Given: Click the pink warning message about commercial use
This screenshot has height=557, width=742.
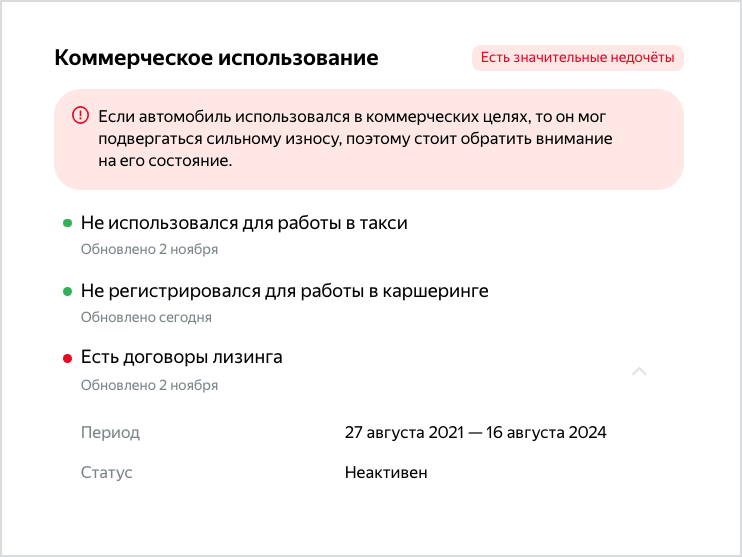Looking at the screenshot, I should 369,139.
